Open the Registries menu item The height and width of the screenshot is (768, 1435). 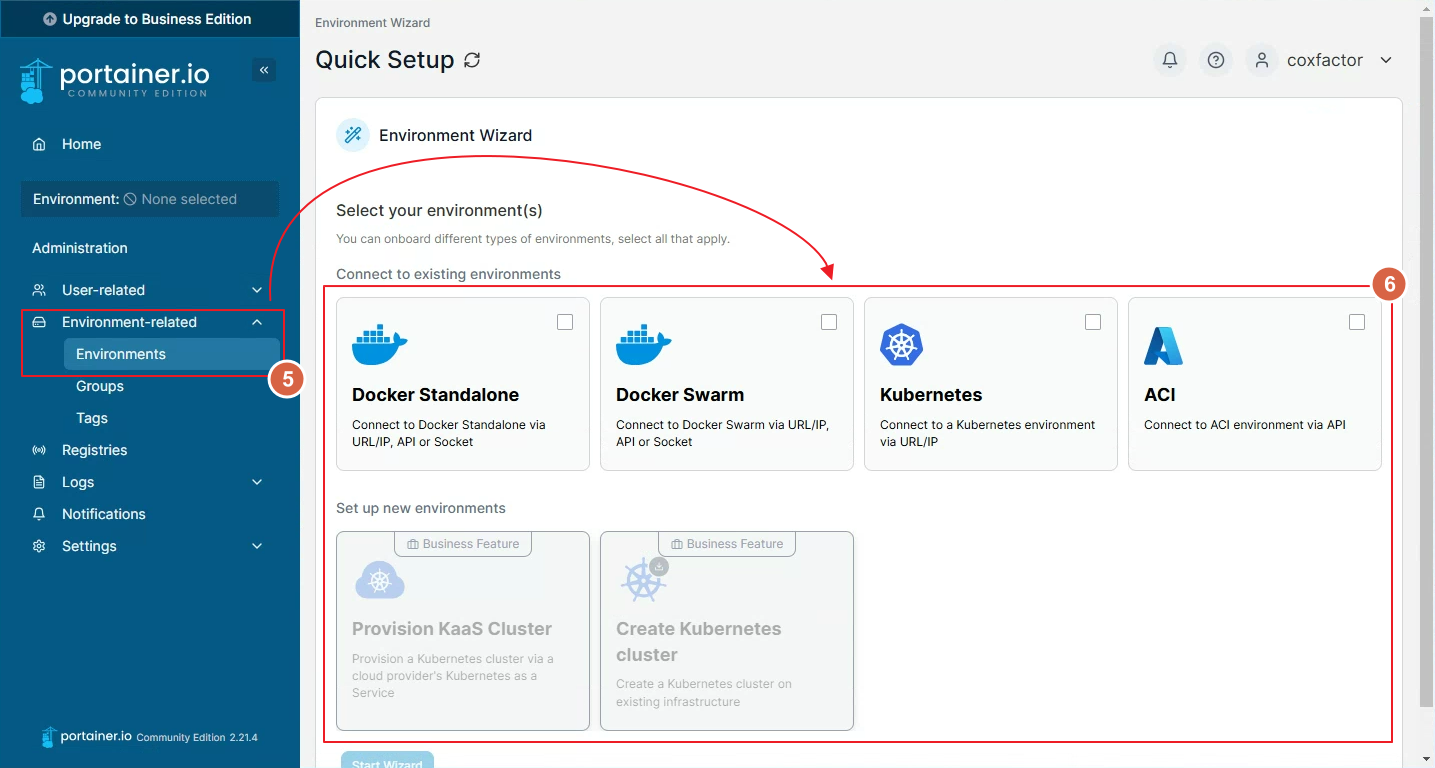coord(150,450)
